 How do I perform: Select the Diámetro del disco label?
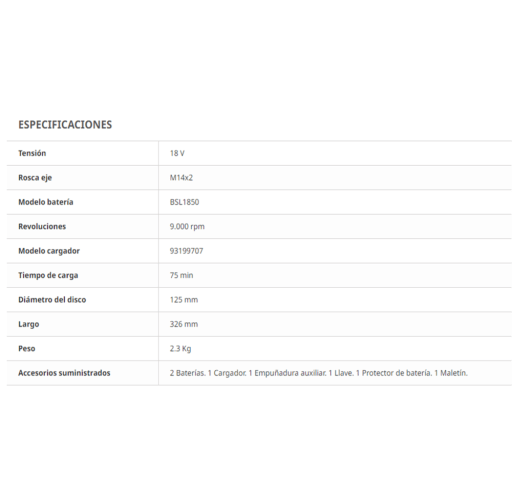[x=52, y=300]
